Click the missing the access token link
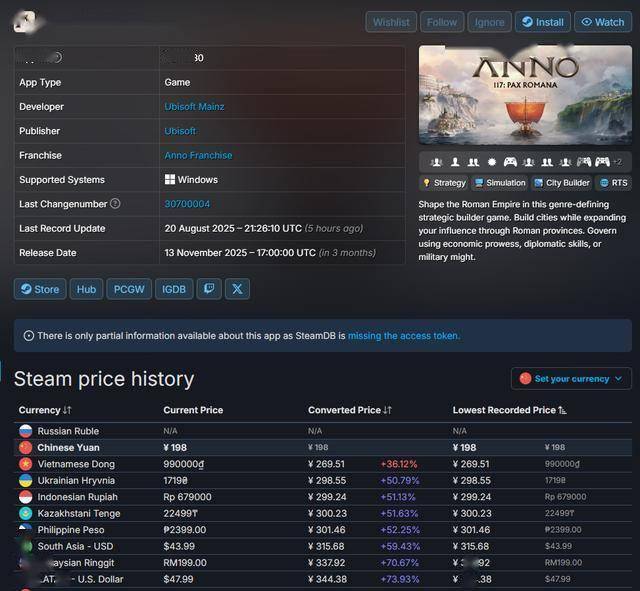 coord(404,336)
